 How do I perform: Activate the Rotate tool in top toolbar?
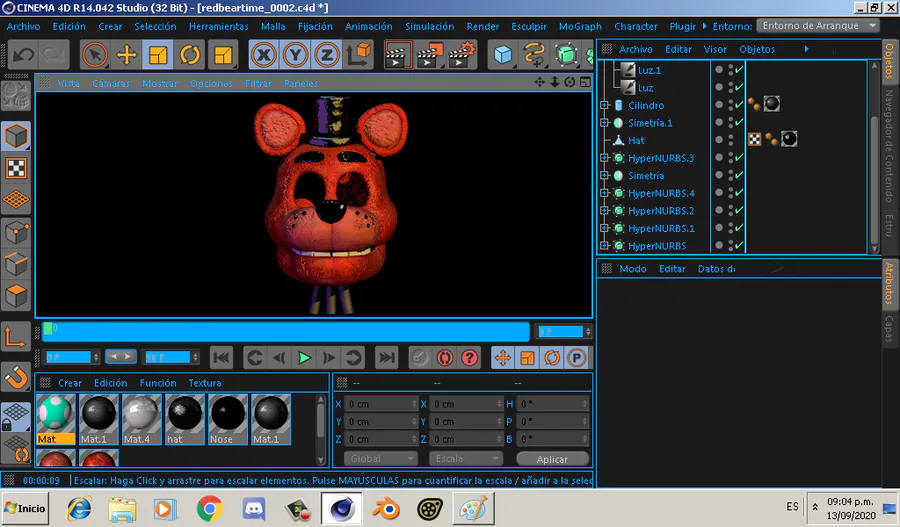(x=189, y=55)
